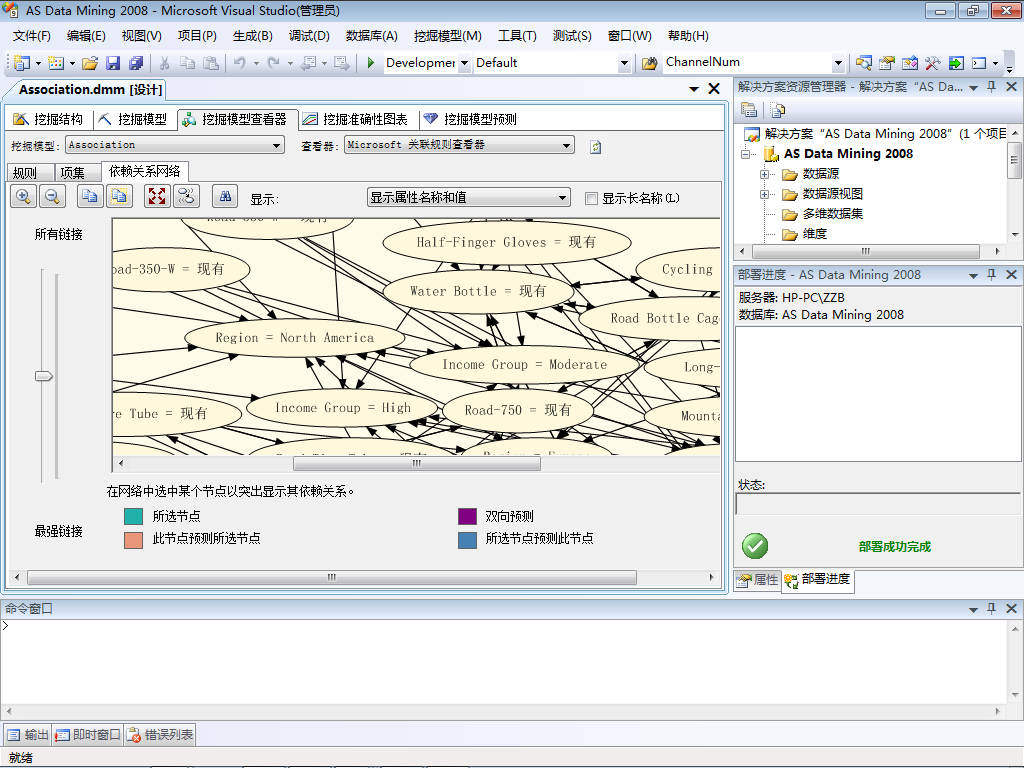
Task: Open the Properties Window toolbar icon
Action: point(886,63)
